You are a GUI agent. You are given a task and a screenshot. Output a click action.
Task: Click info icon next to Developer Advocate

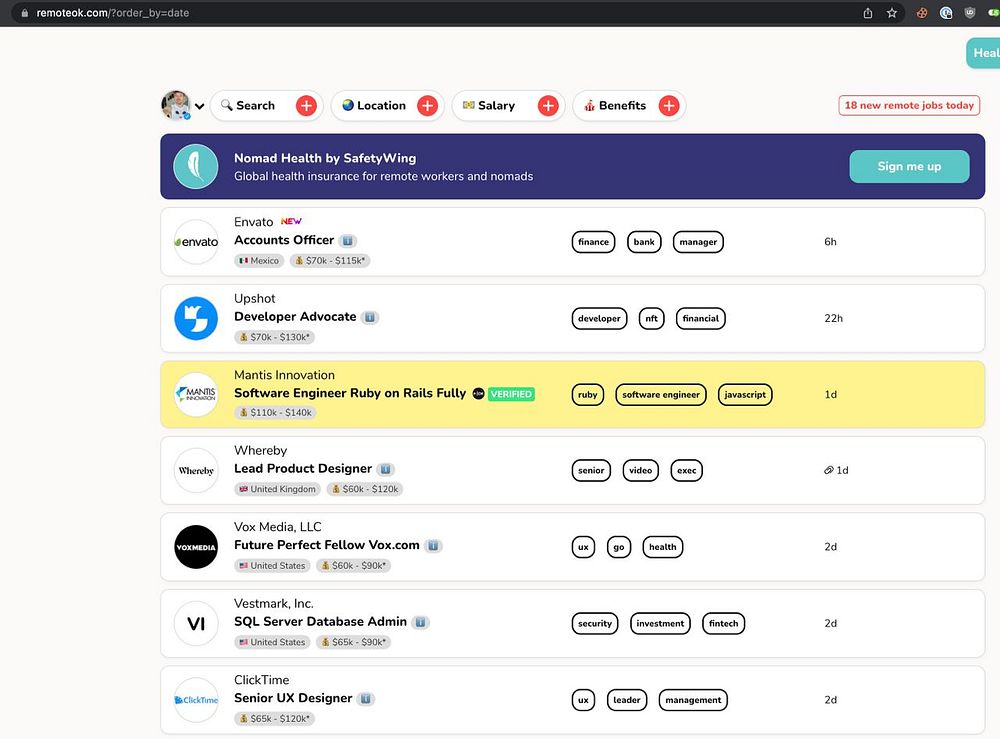(x=370, y=318)
